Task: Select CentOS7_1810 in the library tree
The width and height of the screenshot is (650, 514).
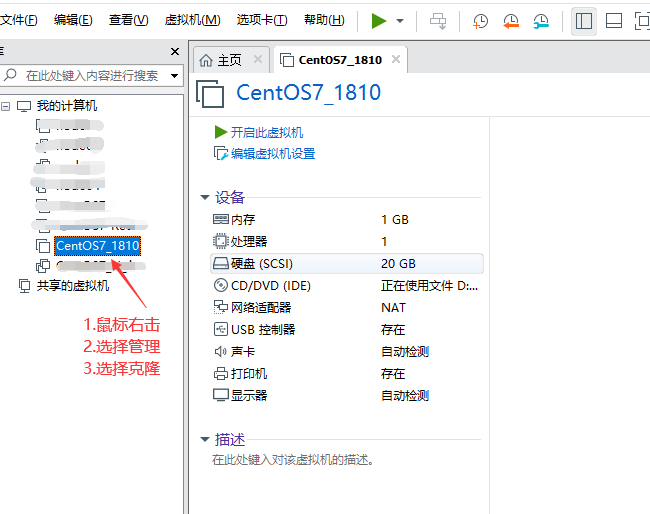Action: coord(98,246)
